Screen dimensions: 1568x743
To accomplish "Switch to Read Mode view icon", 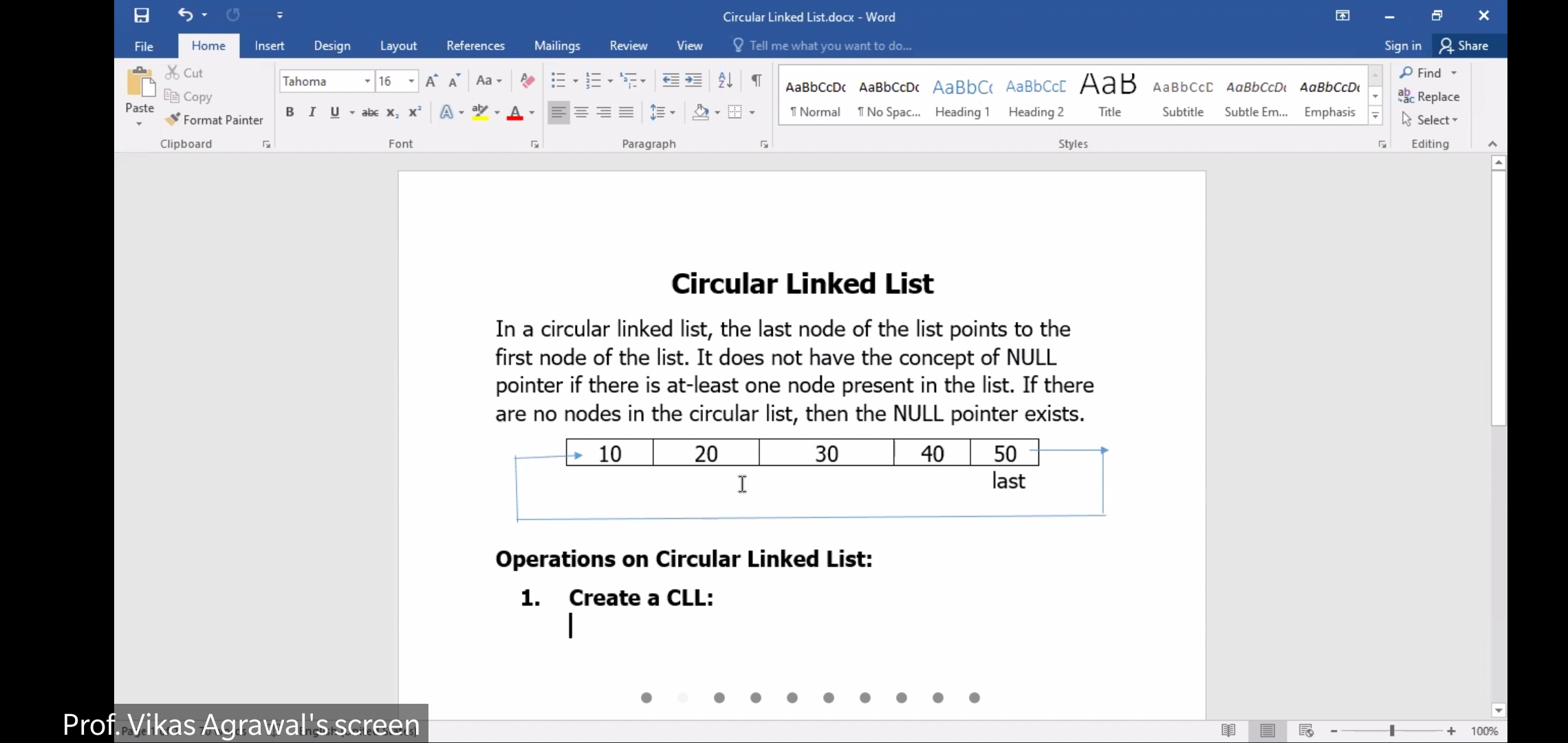I will [x=1228, y=731].
